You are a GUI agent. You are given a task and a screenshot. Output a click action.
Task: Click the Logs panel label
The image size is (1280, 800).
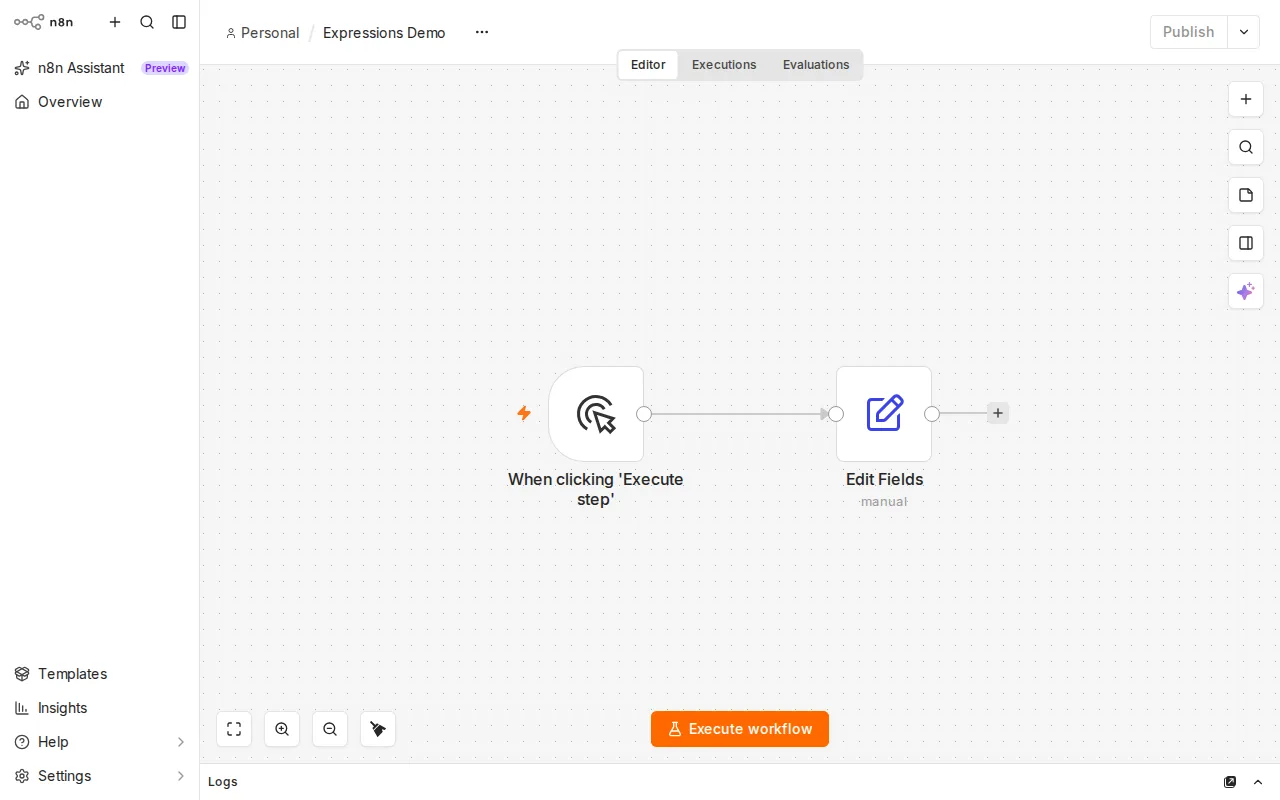click(223, 782)
